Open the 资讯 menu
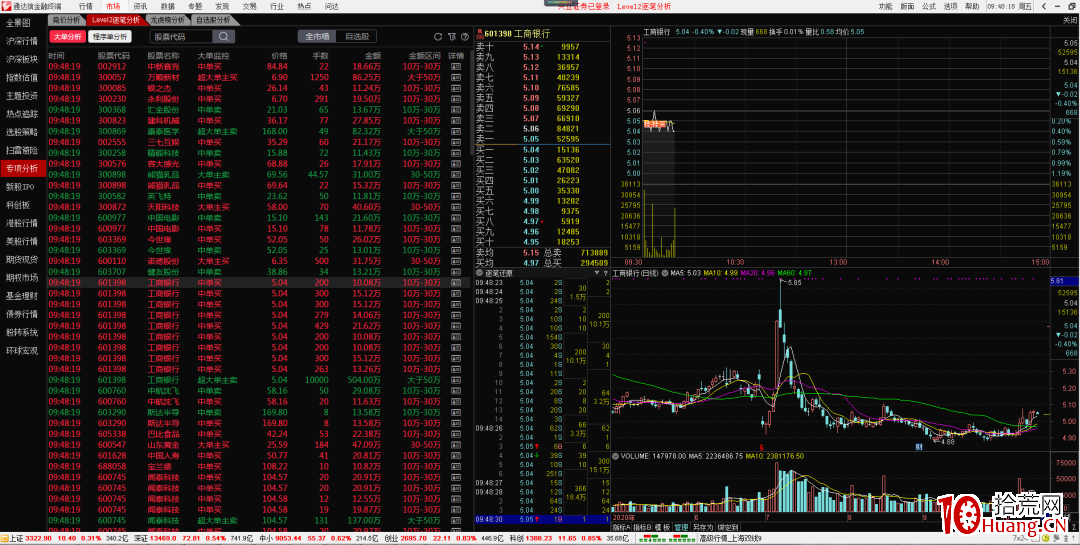This screenshot has height=545, width=1080. [x=140, y=6]
